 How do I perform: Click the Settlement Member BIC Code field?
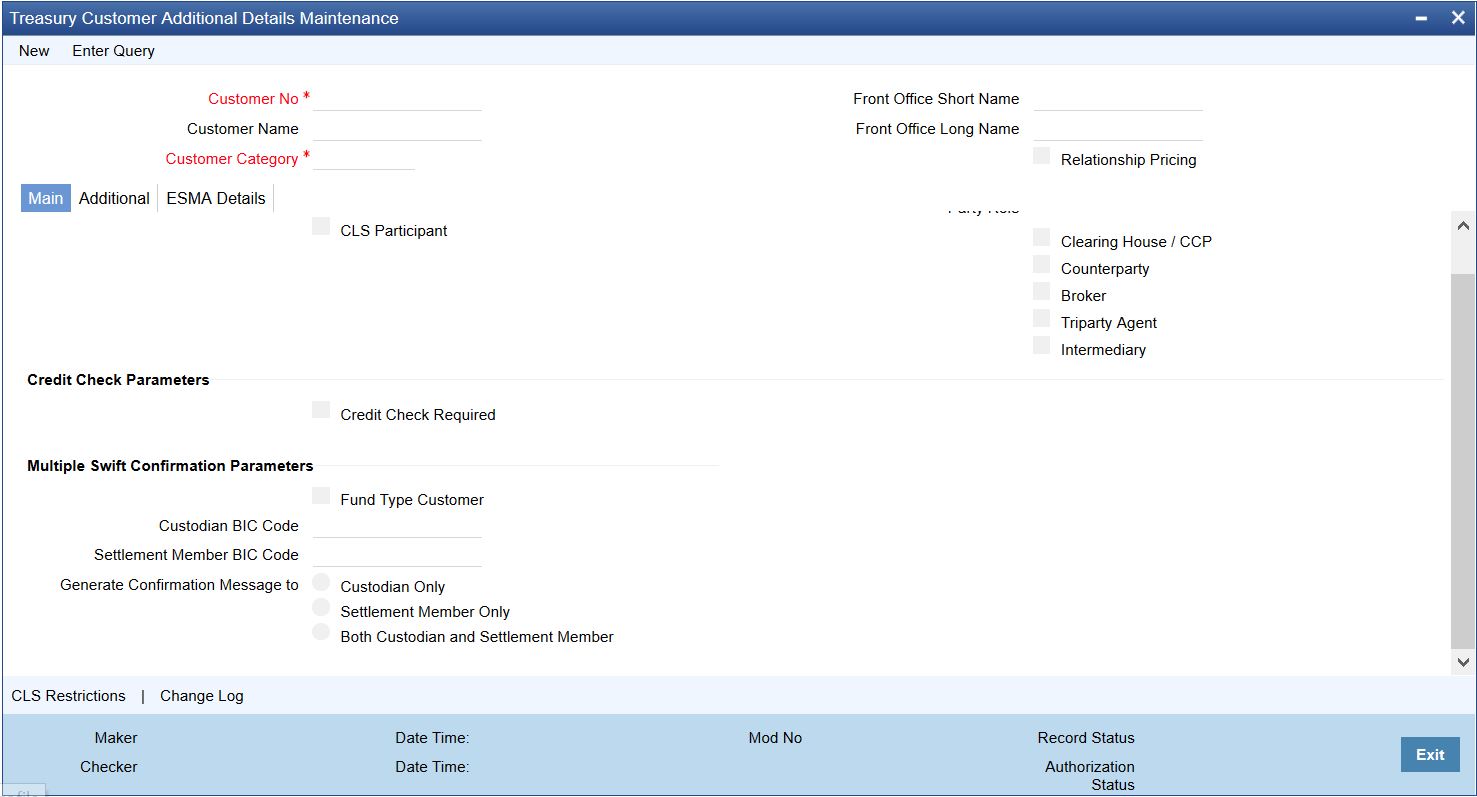point(397,555)
